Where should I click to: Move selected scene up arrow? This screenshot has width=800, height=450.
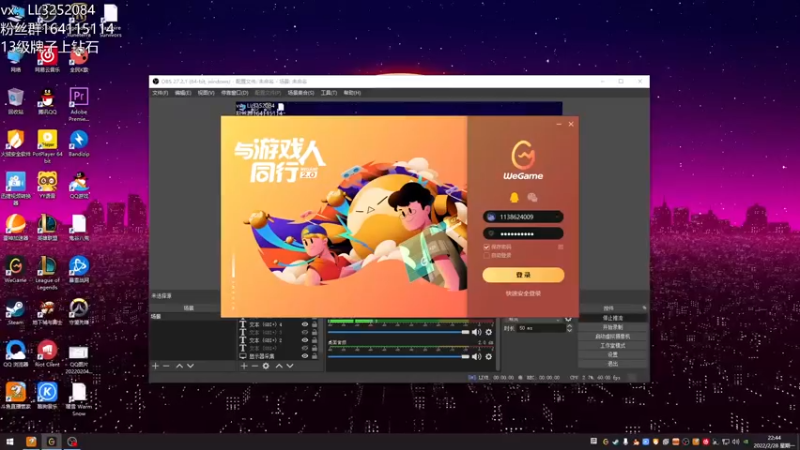[x=180, y=366]
